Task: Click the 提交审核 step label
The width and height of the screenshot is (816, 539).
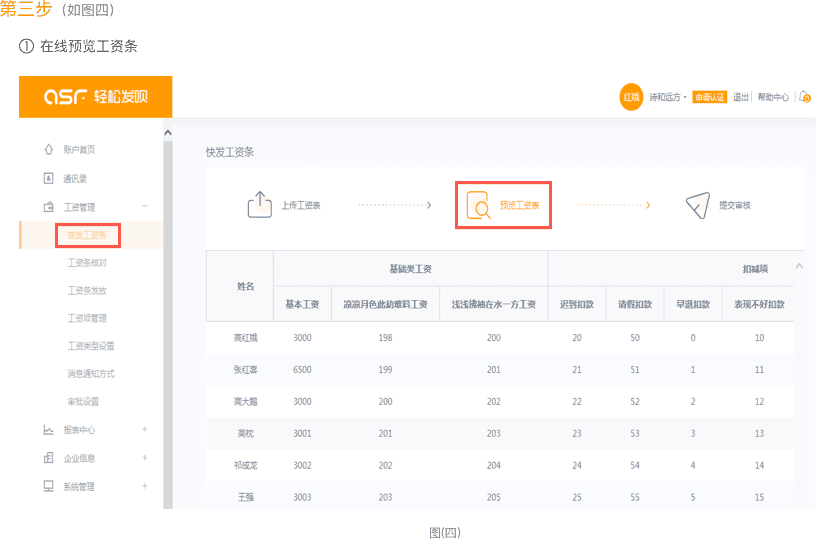Action: (735, 206)
